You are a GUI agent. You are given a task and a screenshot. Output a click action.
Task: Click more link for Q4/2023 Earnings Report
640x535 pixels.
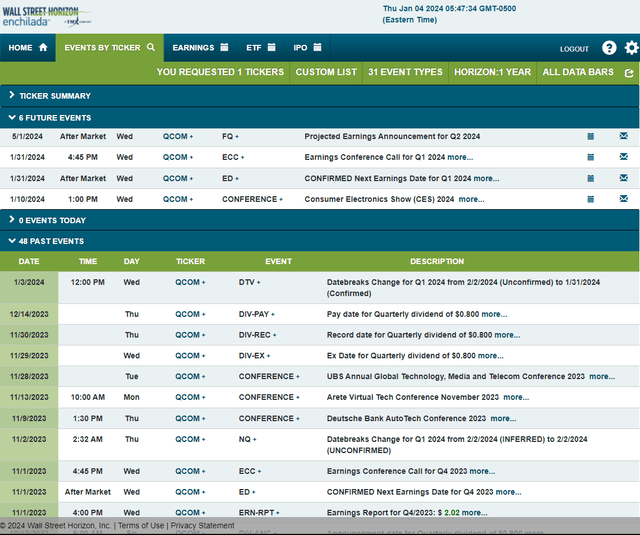(x=475, y=513)
